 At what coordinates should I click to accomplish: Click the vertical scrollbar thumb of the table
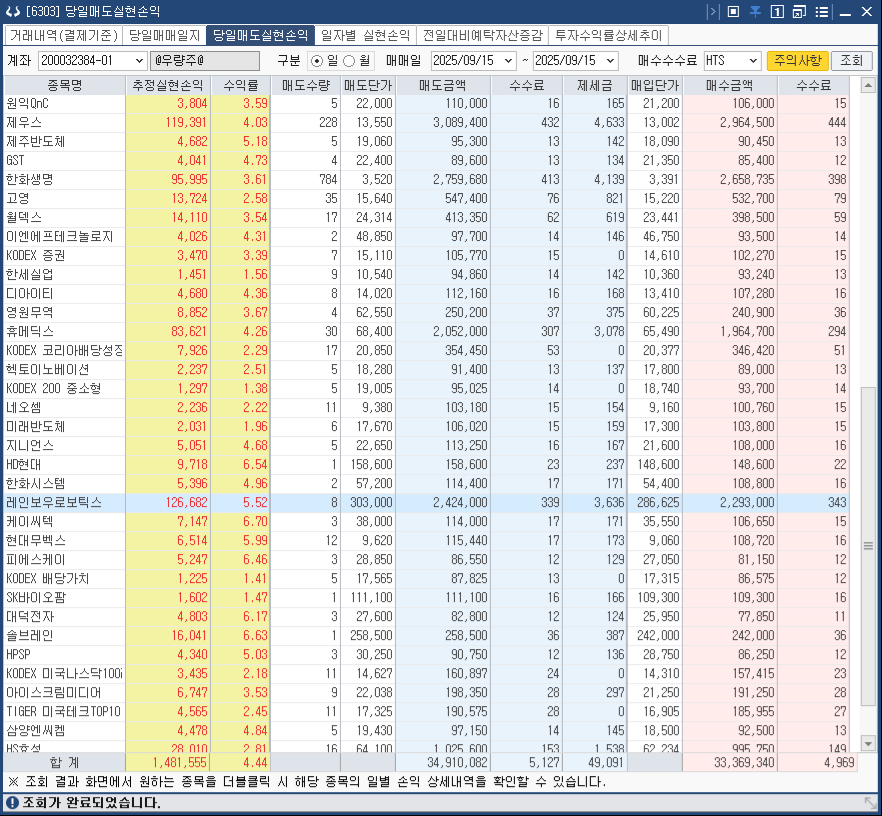868,560
